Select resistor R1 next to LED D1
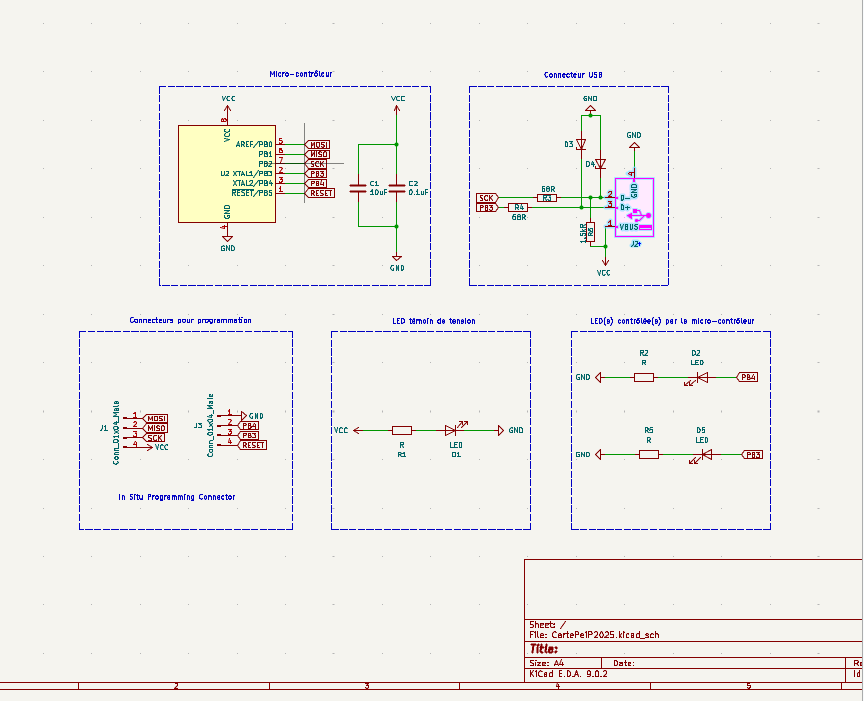This screenshot has width=864, height=701. tap(402, 430)
